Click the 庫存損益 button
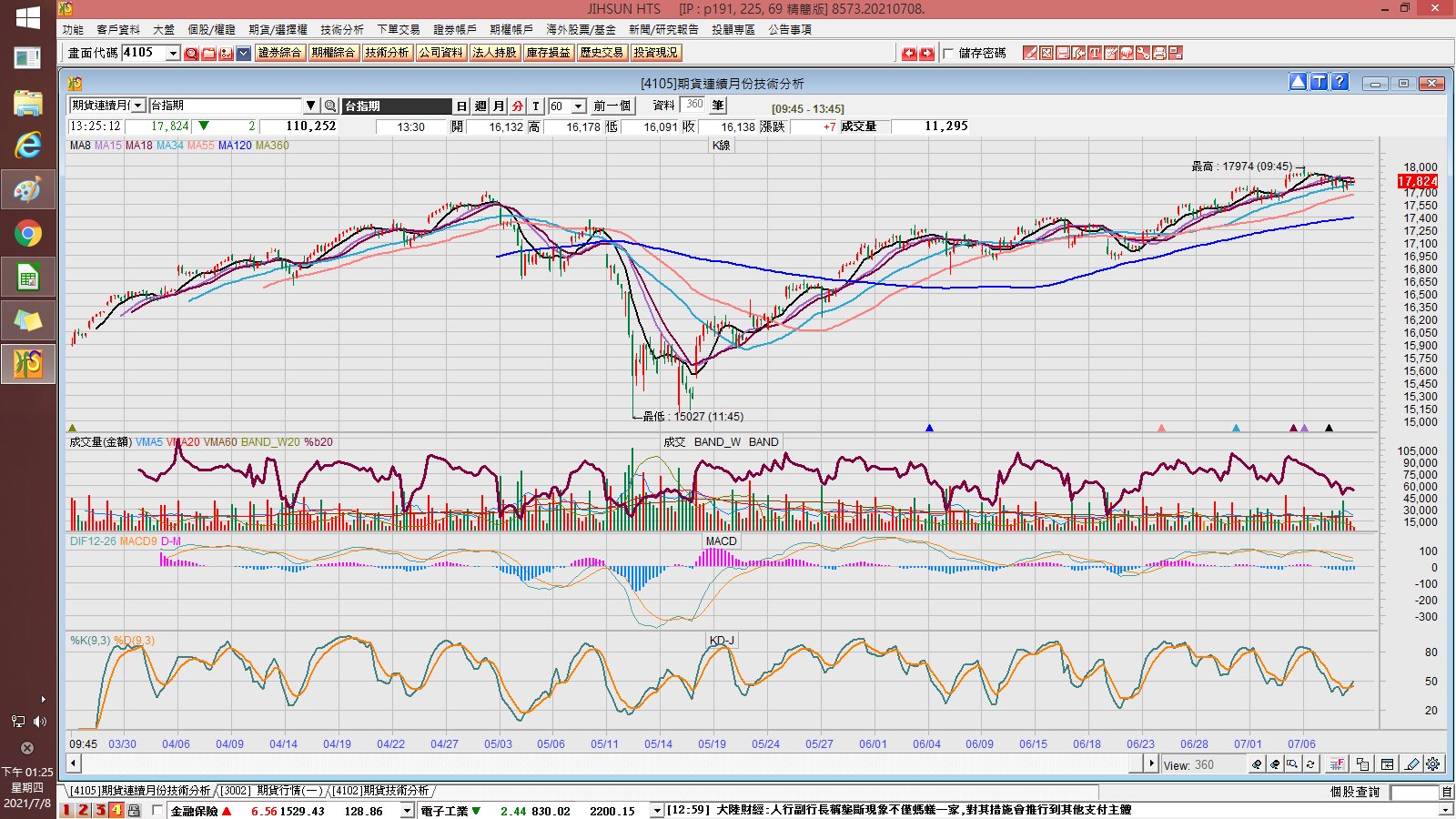The height and width of the screenshot is (819, 1456). point(549,53)
